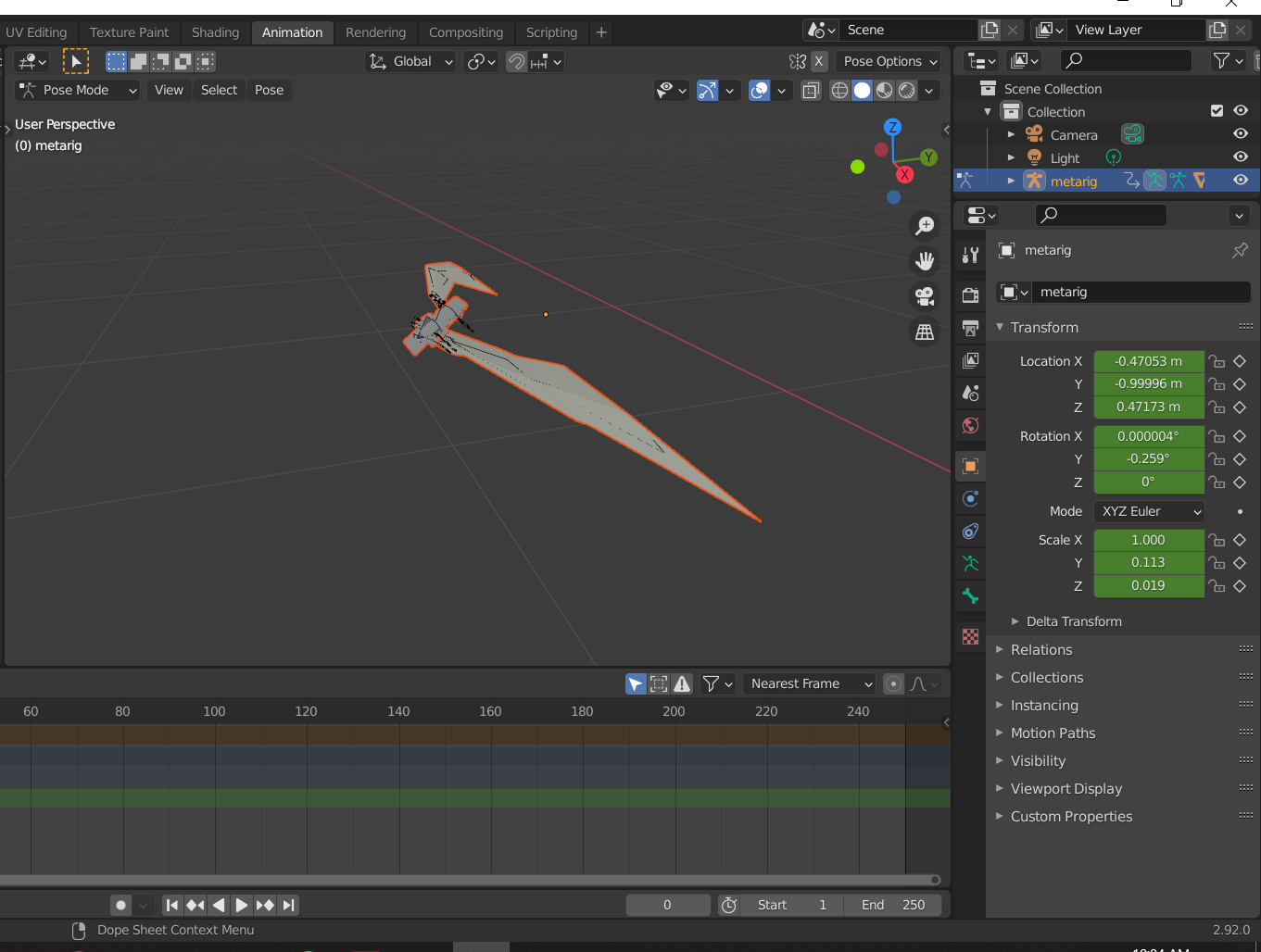Open the Render properties tab
Image resolution: width=1261 pixels, height=952 pixels.
coord(970,295)
